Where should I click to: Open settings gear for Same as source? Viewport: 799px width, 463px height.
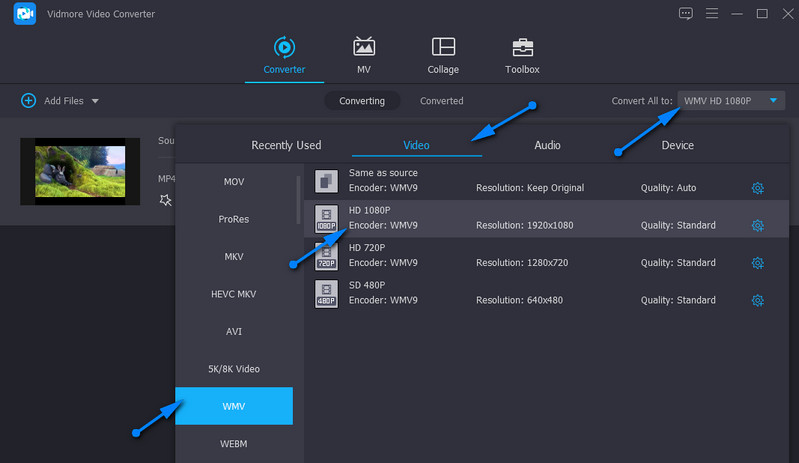757,188
